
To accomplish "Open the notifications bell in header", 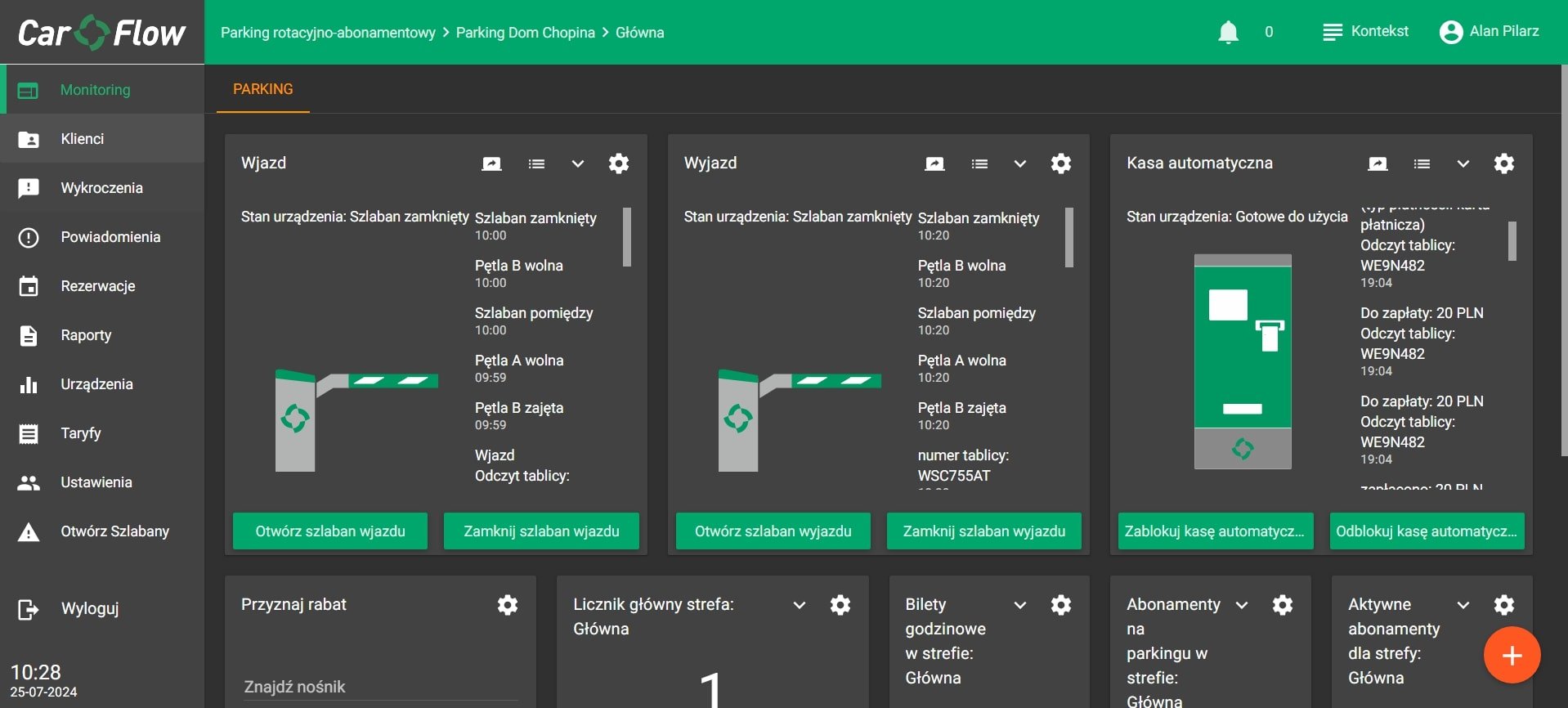I will [x=1228, y=32].
